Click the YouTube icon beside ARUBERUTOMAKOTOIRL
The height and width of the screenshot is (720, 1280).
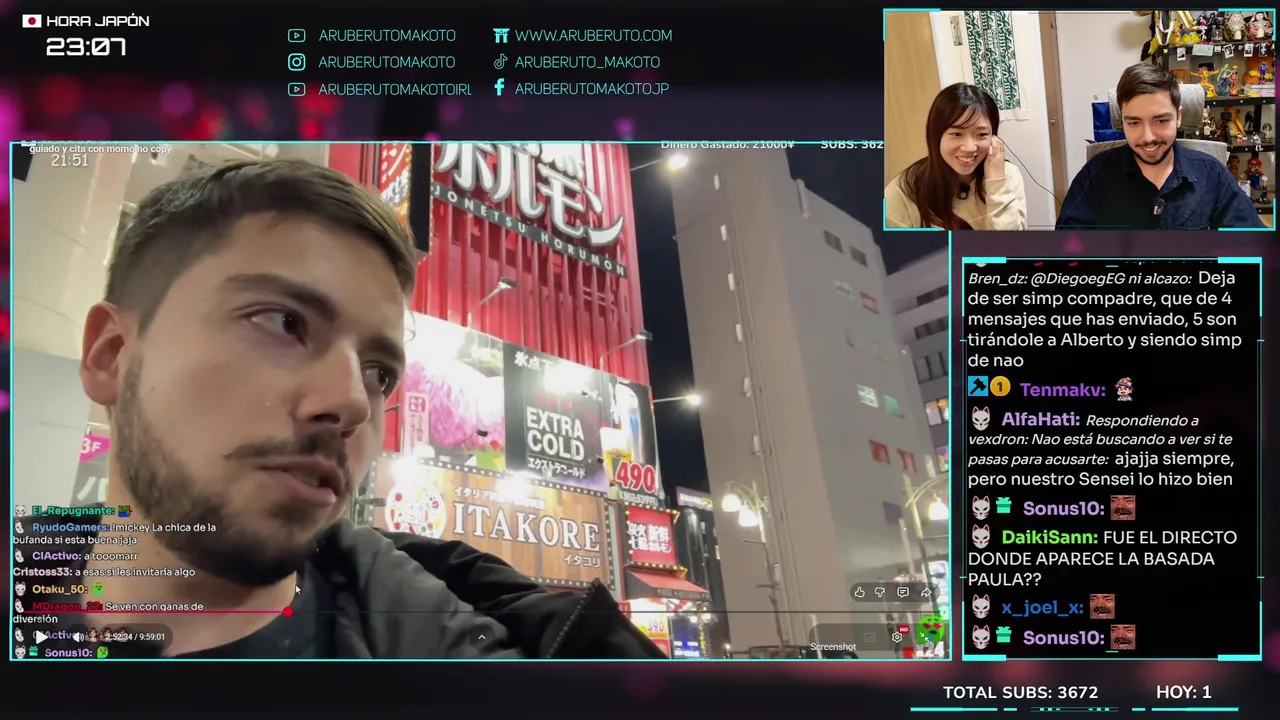click(296, 89)
